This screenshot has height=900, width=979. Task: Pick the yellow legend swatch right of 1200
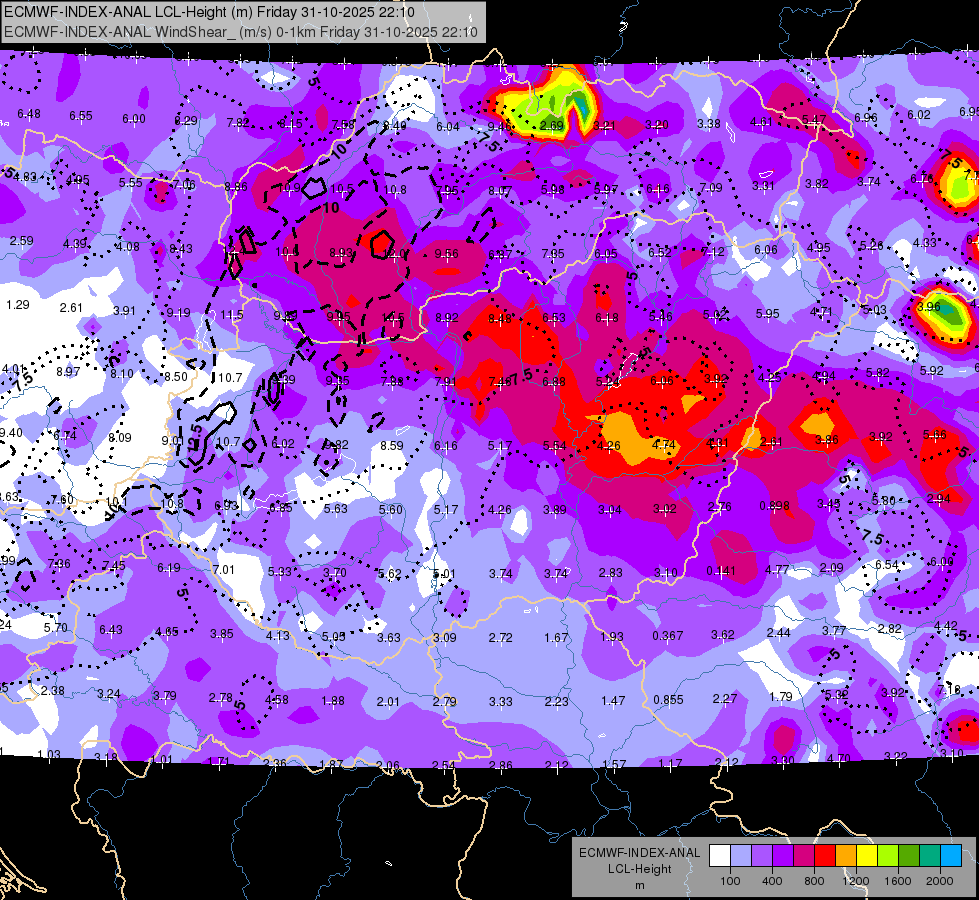(x=867, y=855)
